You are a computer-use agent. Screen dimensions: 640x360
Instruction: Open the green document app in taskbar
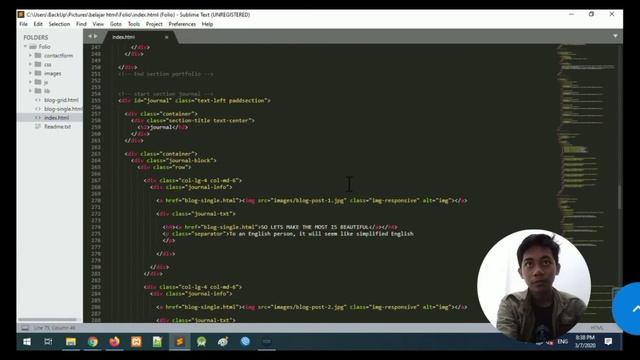tap(158, 342)
